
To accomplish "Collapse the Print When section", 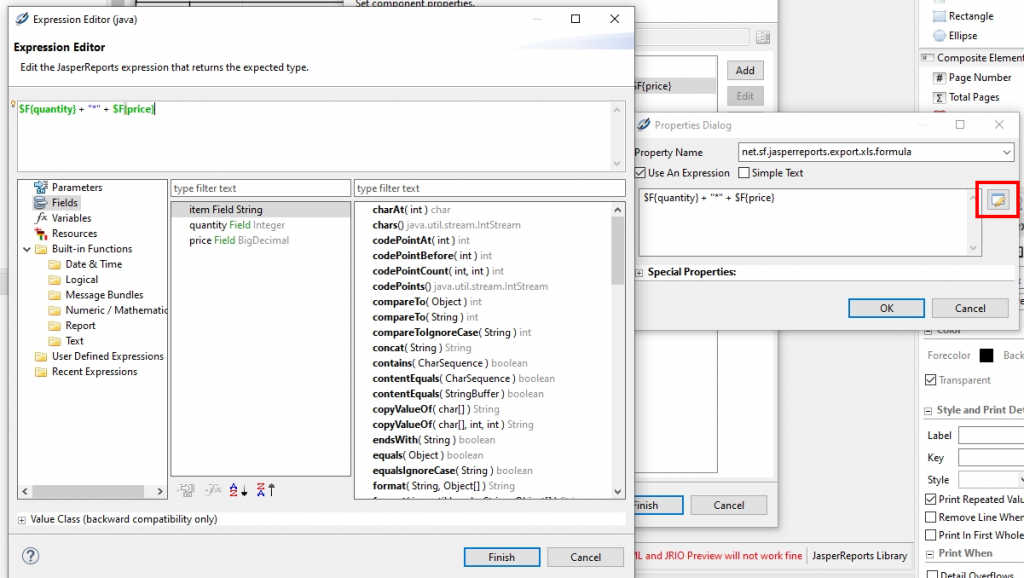I will pos(930,554).
